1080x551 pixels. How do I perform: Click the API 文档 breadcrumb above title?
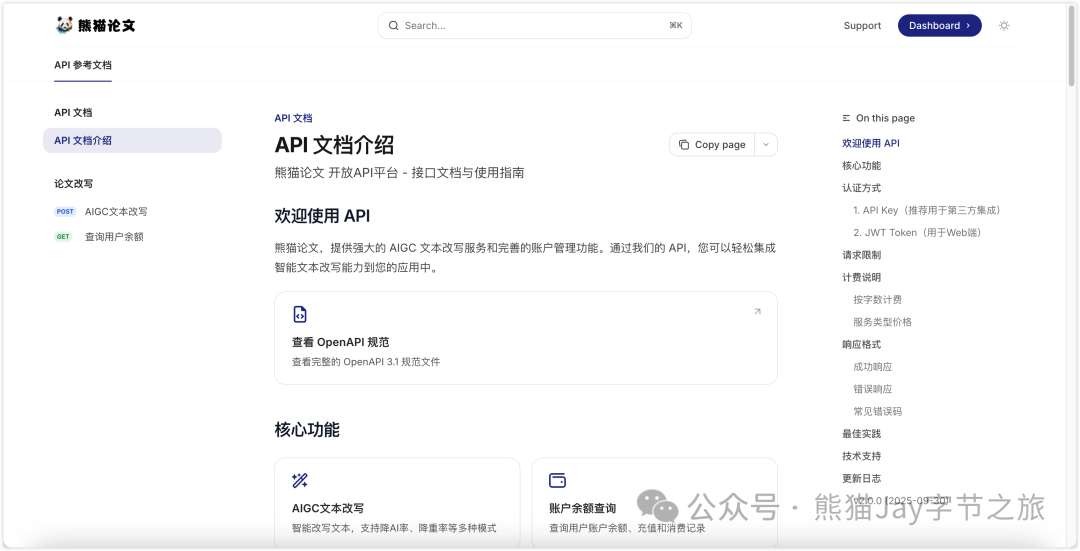point(293,118)
